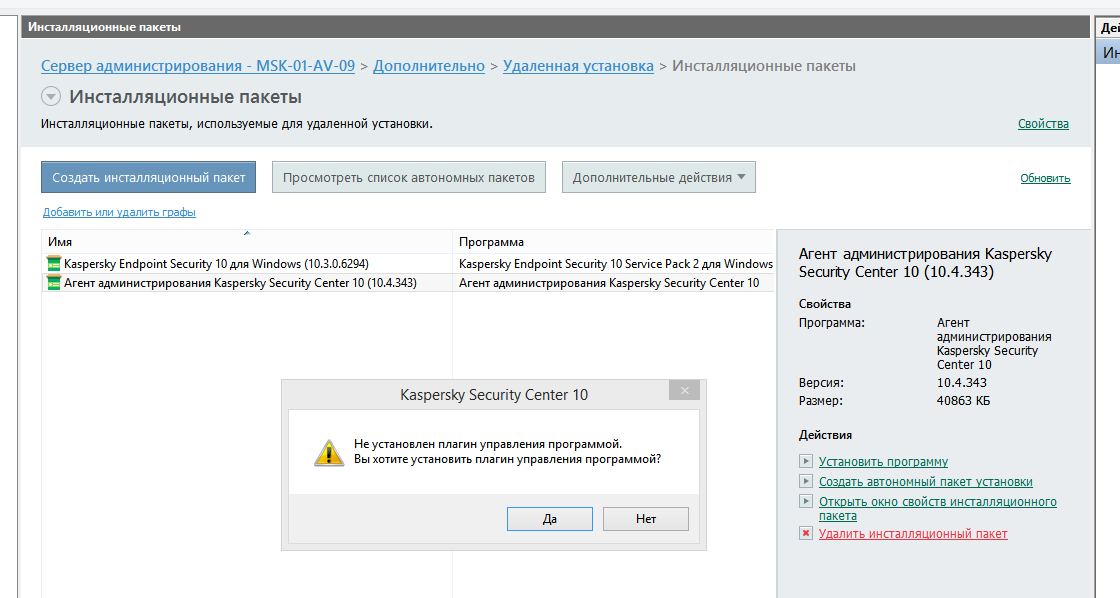Open Просмотреть список автономных пакетов
This screenshot has width=1120, height=598.
click(x=409, y=177)
